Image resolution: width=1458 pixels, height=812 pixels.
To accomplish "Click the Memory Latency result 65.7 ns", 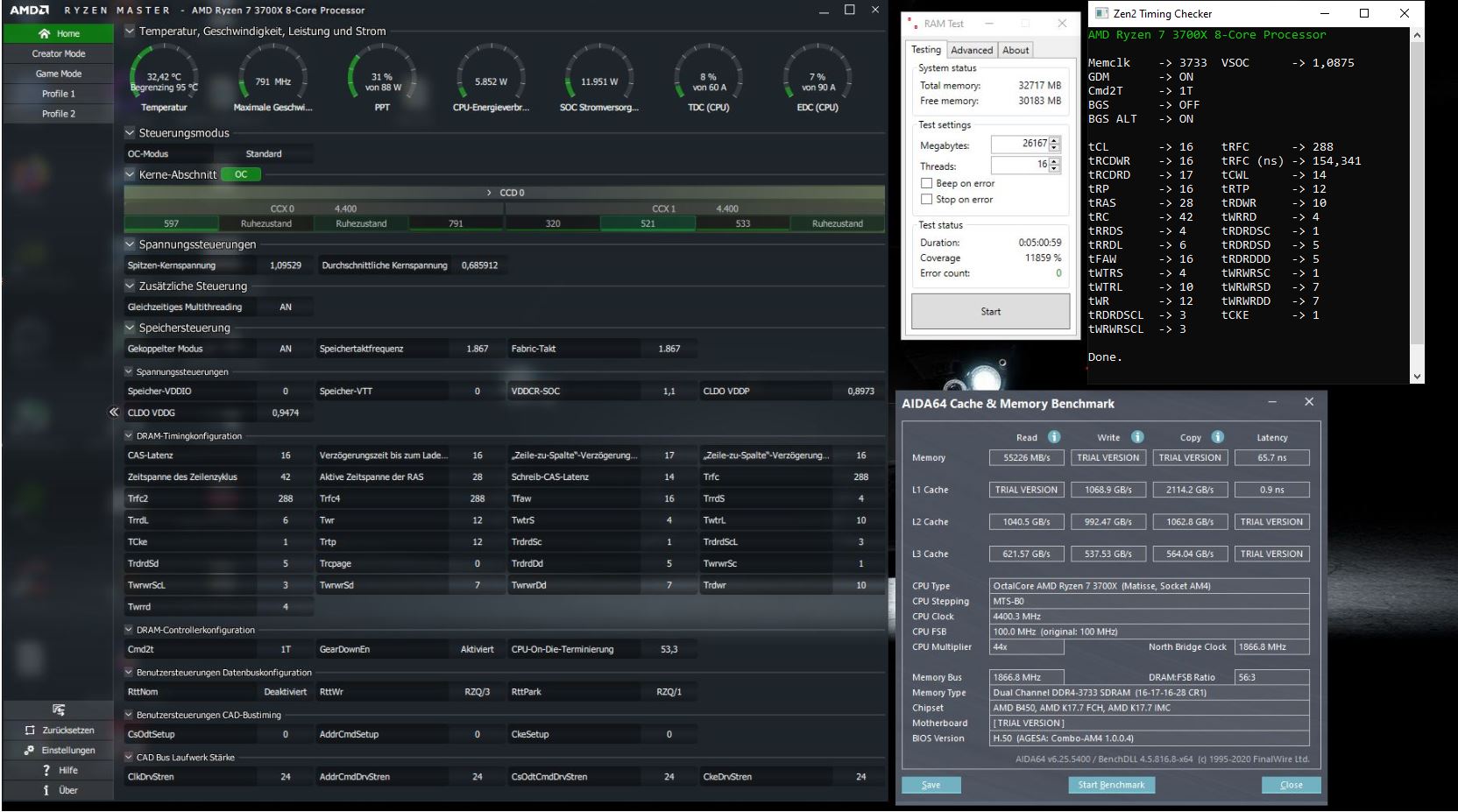I will 1271,457.
